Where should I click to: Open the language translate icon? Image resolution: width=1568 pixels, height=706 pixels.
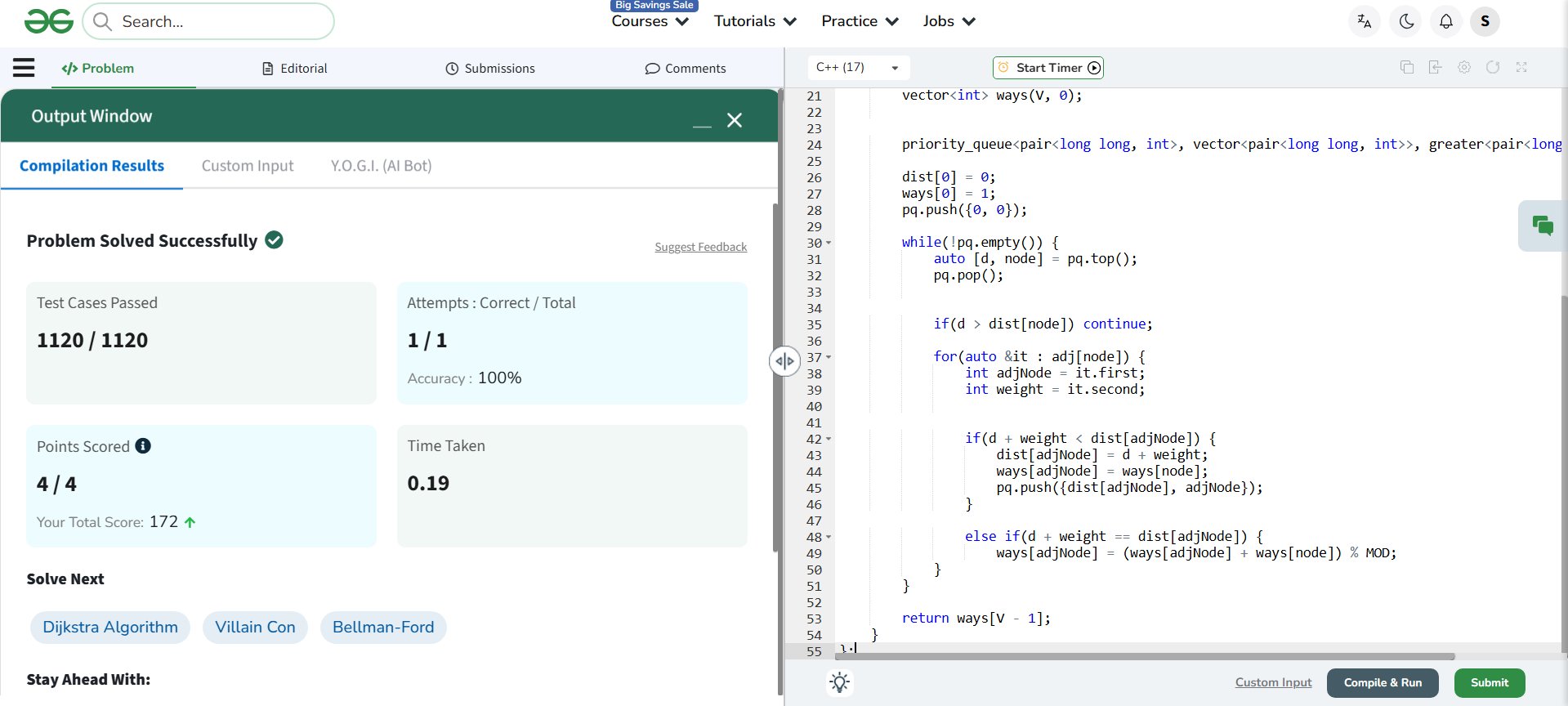point(1364,21)
